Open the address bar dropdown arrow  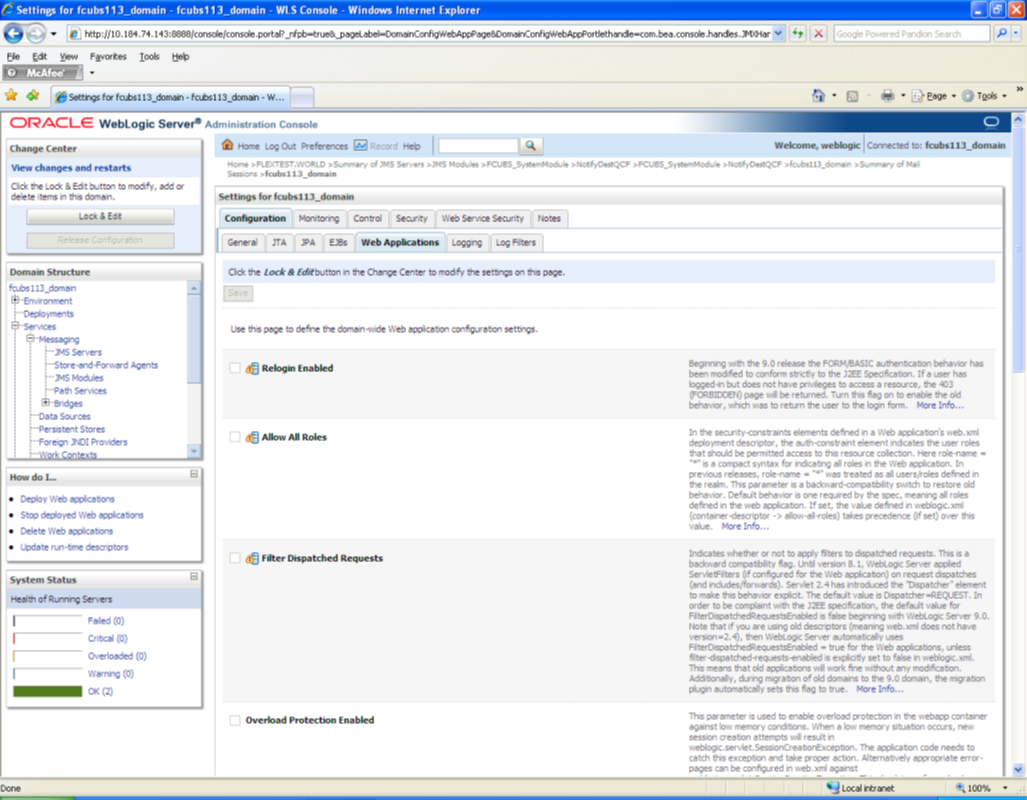(x=777, y=33)
